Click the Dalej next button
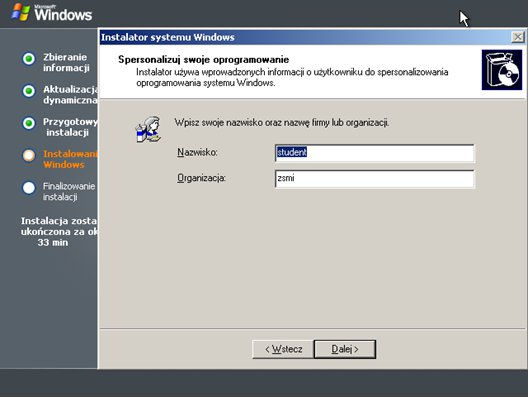The width and height of the screenshot is (529, 398). tap(345, 349)
